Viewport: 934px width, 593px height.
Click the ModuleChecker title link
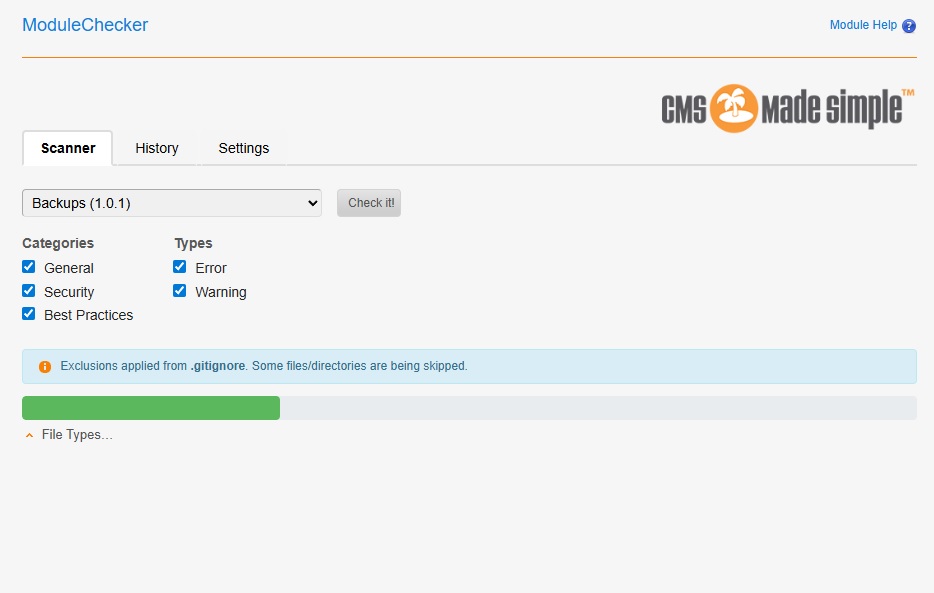pyautogui.click(x=85, y=25)
